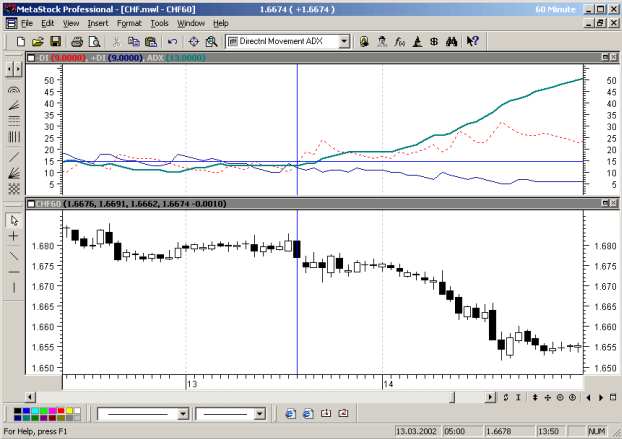Pick the cyan color swatch in palette
Viewport: 622px width, 439px height.
click(35, 411)
